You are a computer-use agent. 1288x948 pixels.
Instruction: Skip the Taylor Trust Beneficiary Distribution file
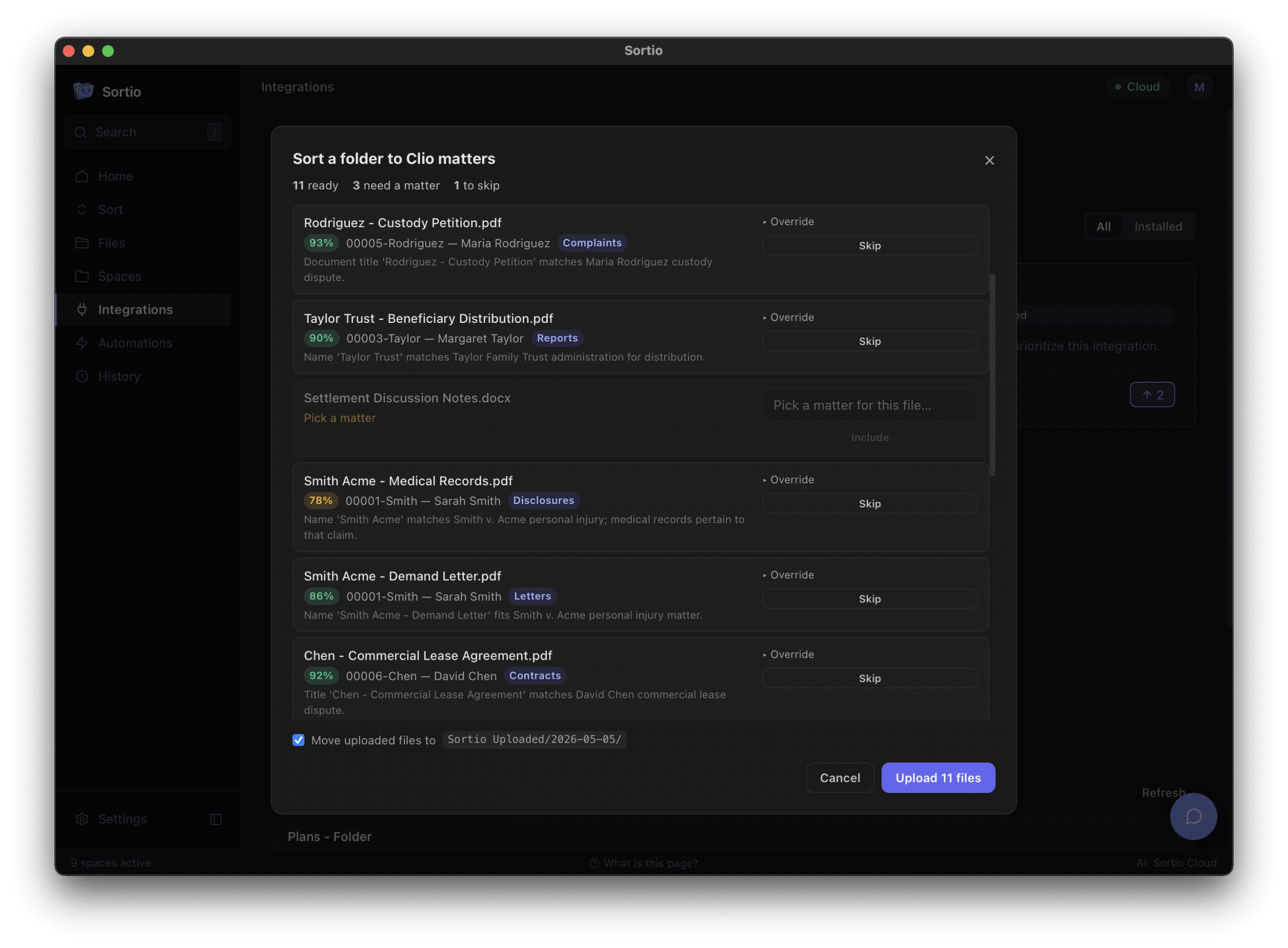pyautogui.click(x=869, y=341)
